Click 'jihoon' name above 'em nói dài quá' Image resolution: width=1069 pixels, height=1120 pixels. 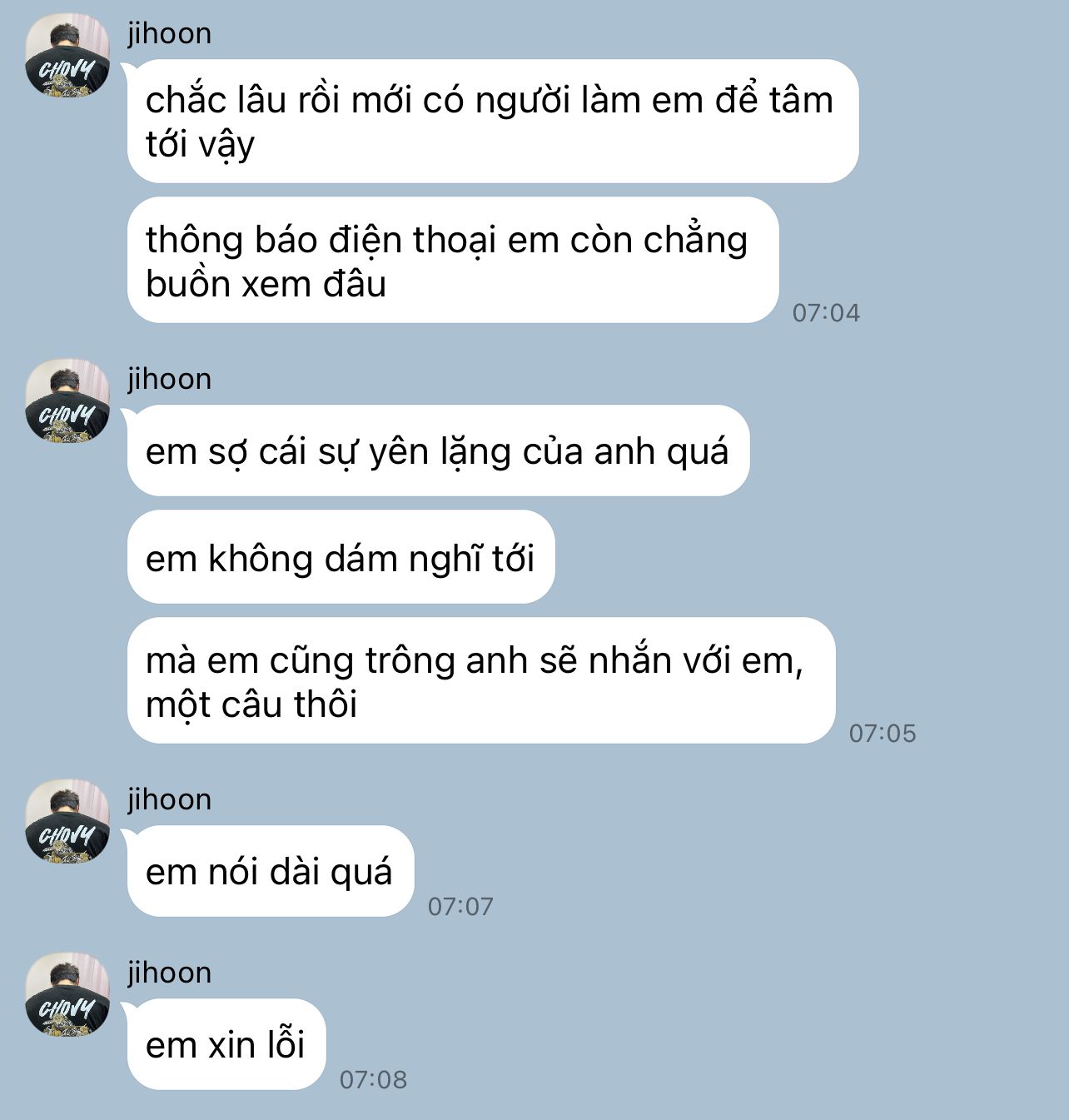[x=170, y=799]
